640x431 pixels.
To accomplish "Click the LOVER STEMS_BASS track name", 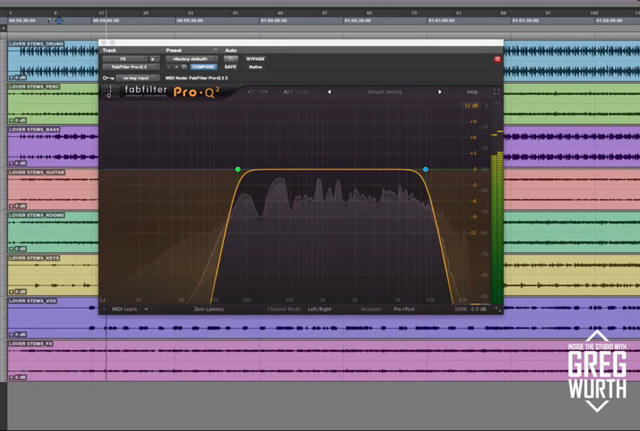I will 34,129.
